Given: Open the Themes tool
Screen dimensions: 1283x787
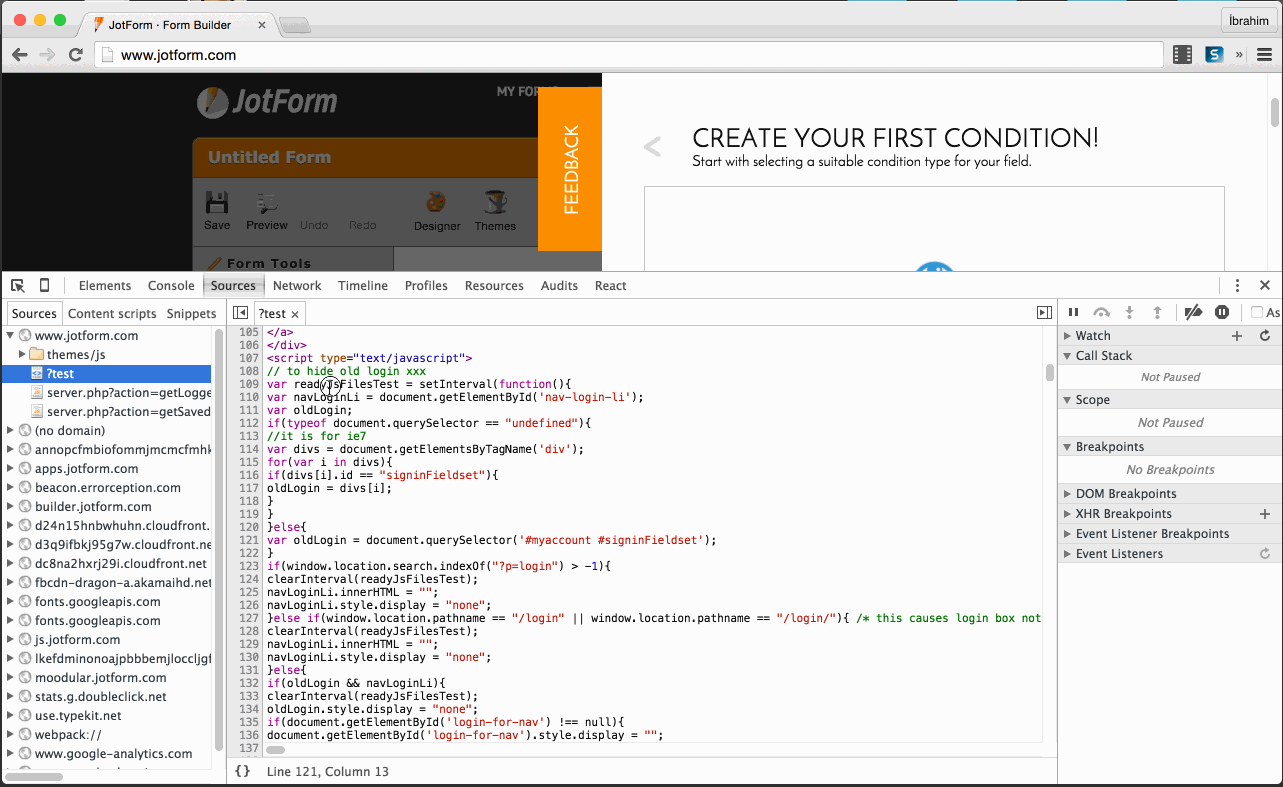Looking at the screenshot, I should coord(495,211).
